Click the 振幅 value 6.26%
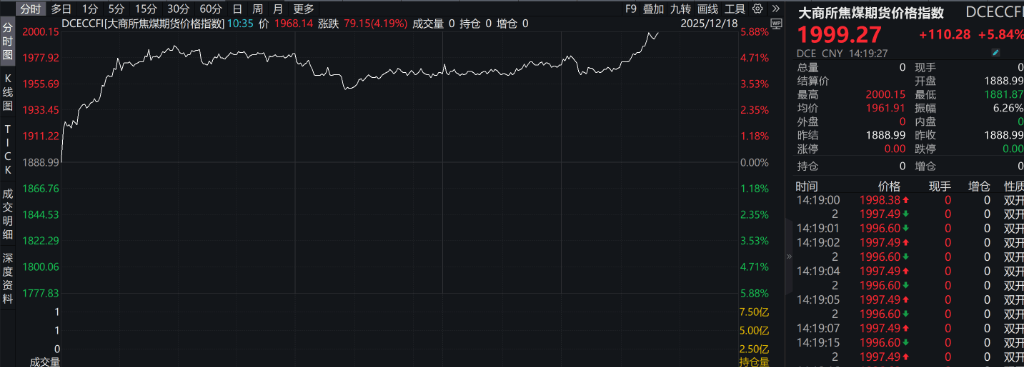Image resolution: width=1024 pixels, height=367 pixels. 1008,108
